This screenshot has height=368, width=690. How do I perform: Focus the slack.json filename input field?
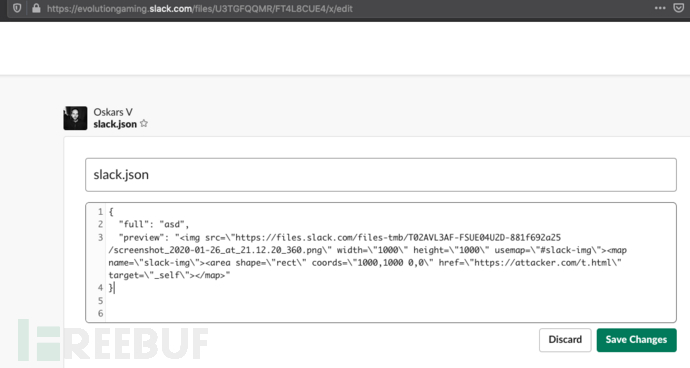tap(381, 175)
